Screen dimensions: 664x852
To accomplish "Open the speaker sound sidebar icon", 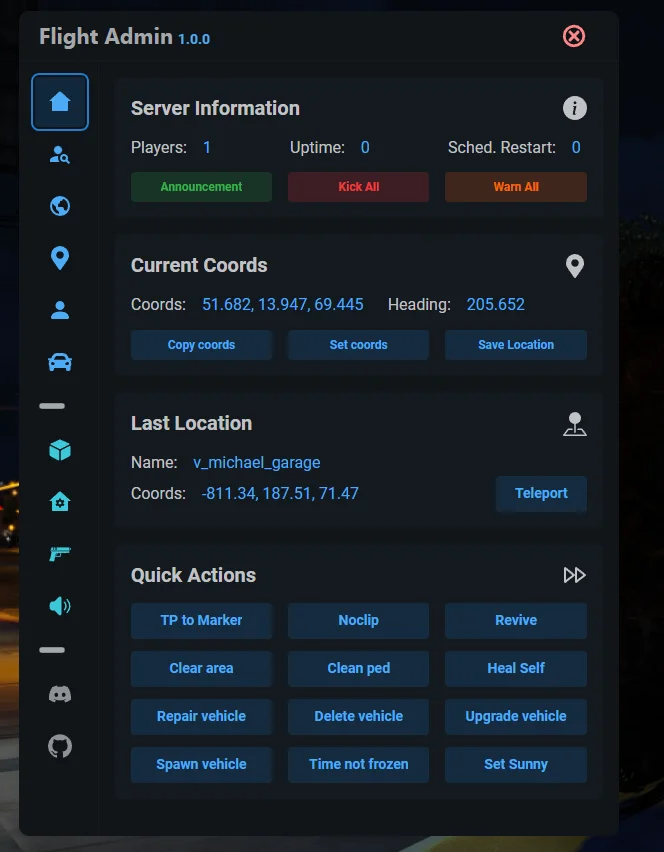I will click(60, 606).
